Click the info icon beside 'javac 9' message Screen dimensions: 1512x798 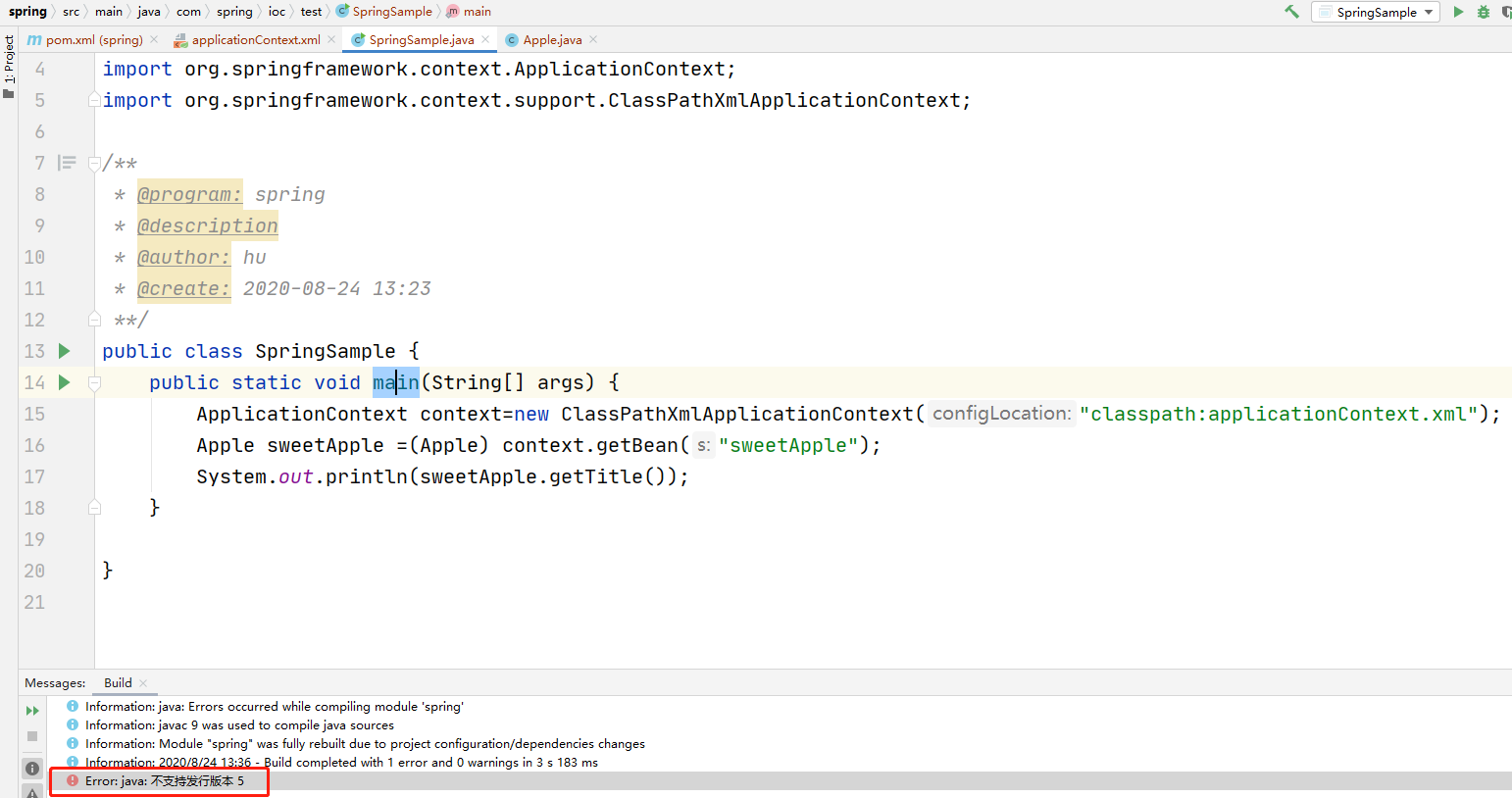(x=73, y=725)
